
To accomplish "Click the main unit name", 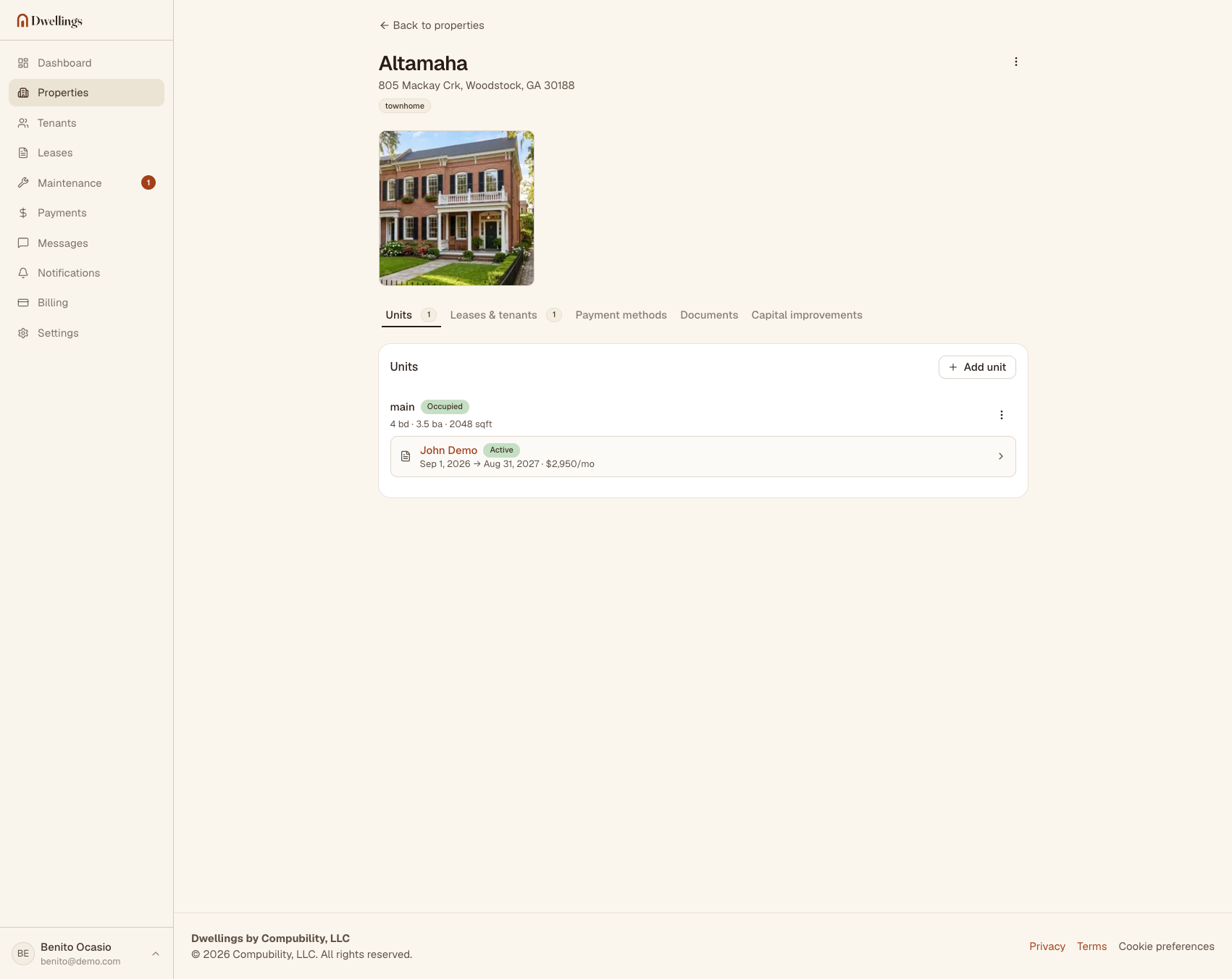I will 402,407.
